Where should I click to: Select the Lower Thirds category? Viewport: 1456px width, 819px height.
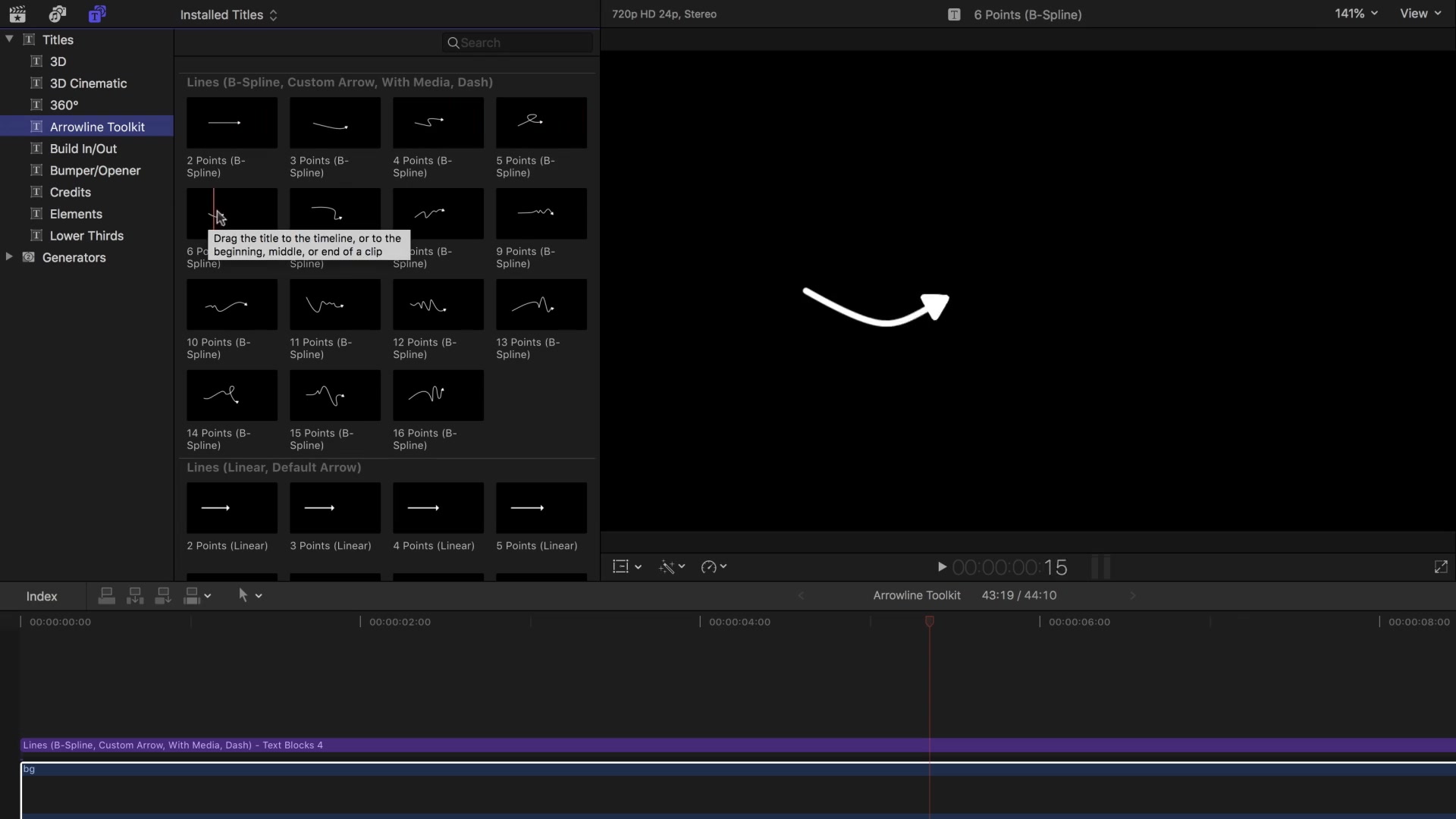pyautogui.click(x=86, y=236)
